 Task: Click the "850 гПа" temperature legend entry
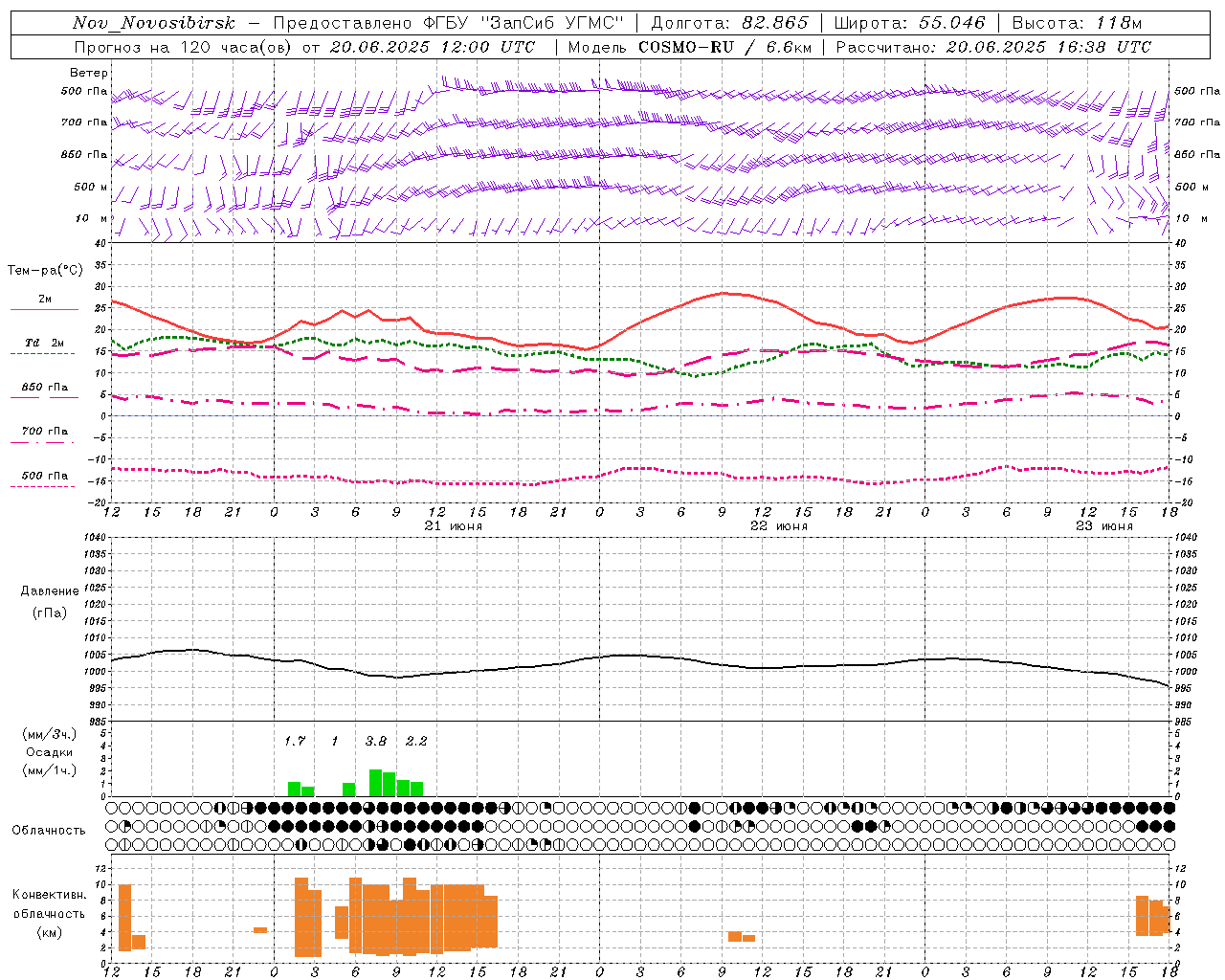[45, 387]
